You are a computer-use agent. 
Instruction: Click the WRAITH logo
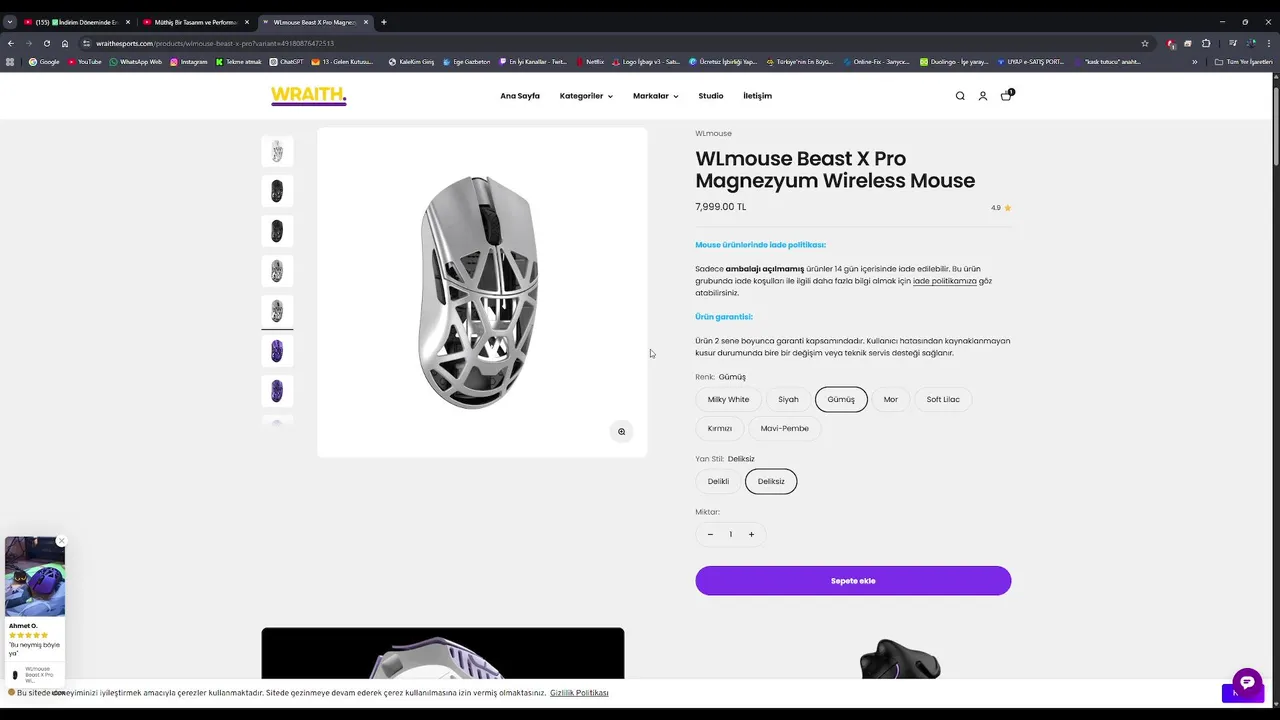click(x=308, y=96)
